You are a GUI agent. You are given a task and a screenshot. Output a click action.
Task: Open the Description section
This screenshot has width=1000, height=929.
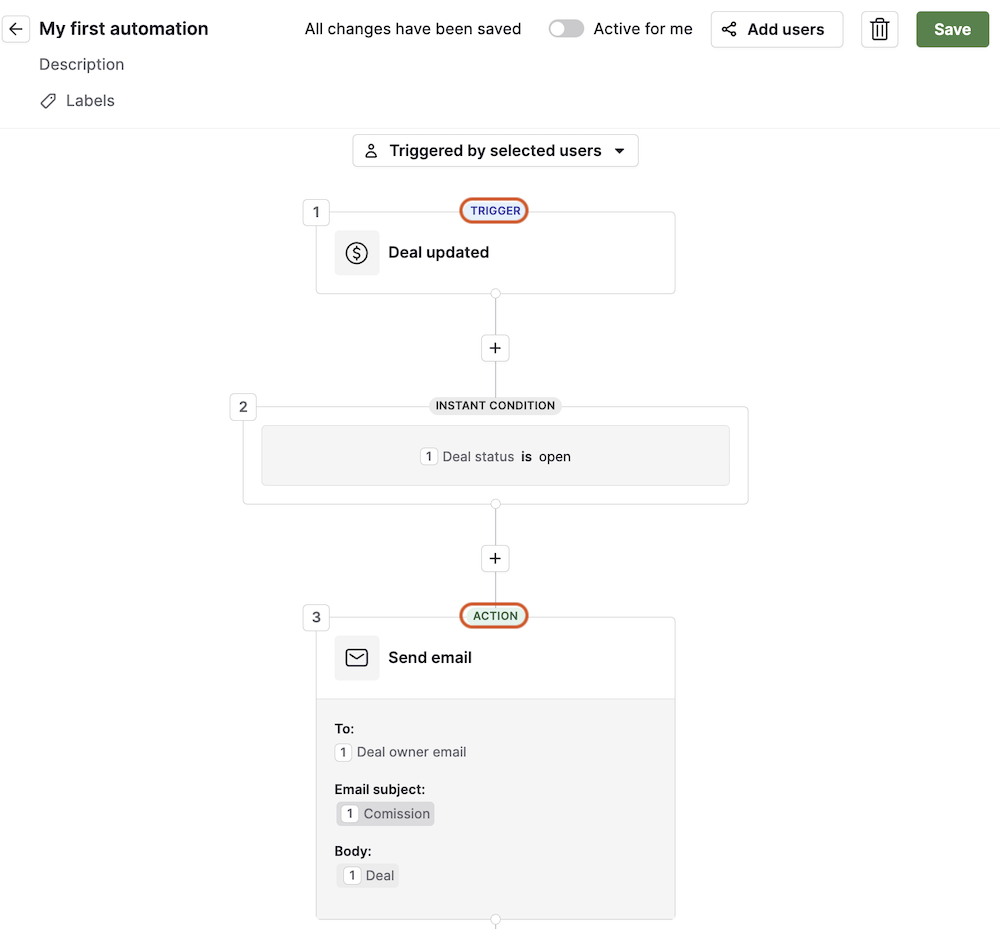[81, 64]
